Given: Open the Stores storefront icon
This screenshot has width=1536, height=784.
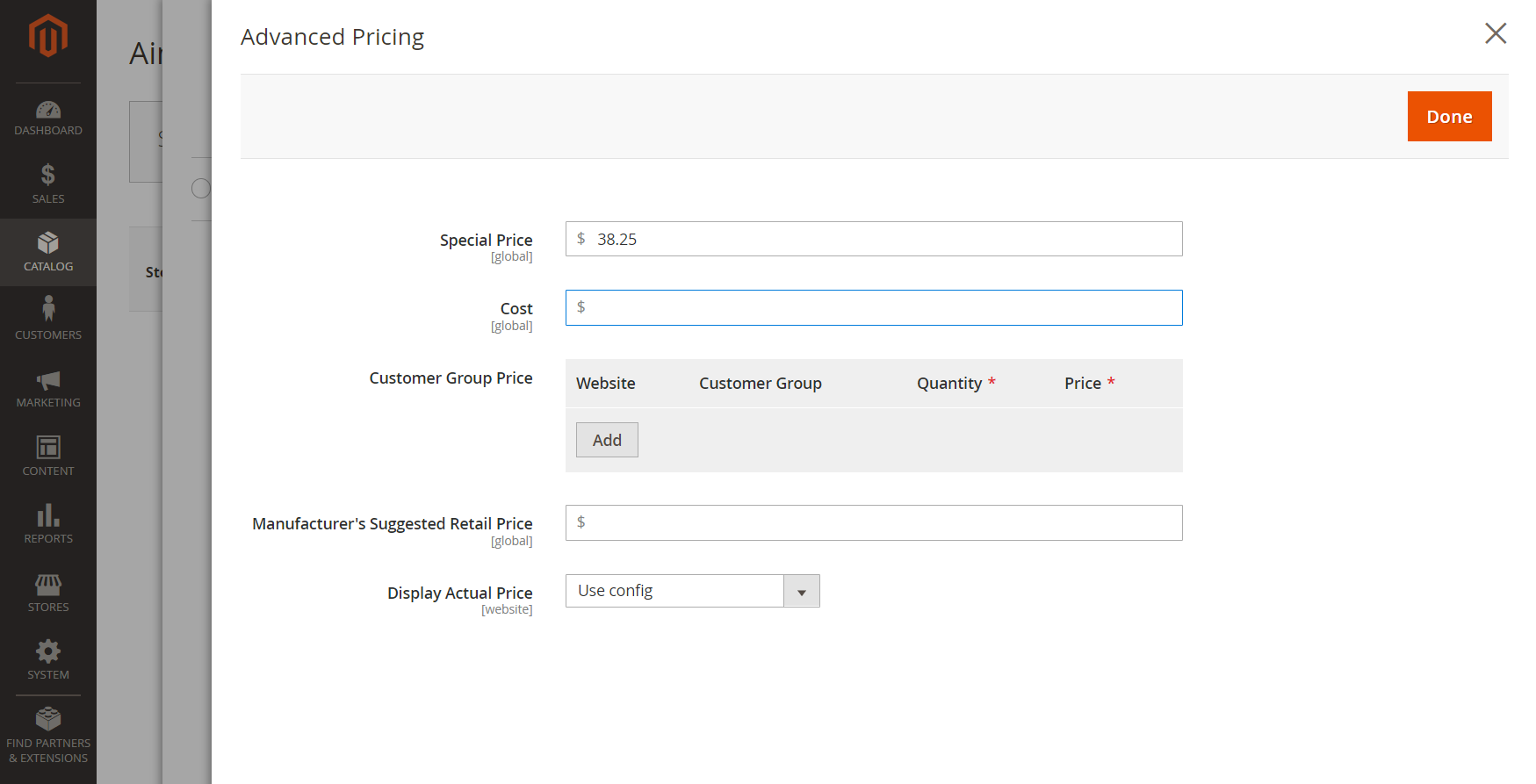Looking at the screenshot, I should 48,584.
